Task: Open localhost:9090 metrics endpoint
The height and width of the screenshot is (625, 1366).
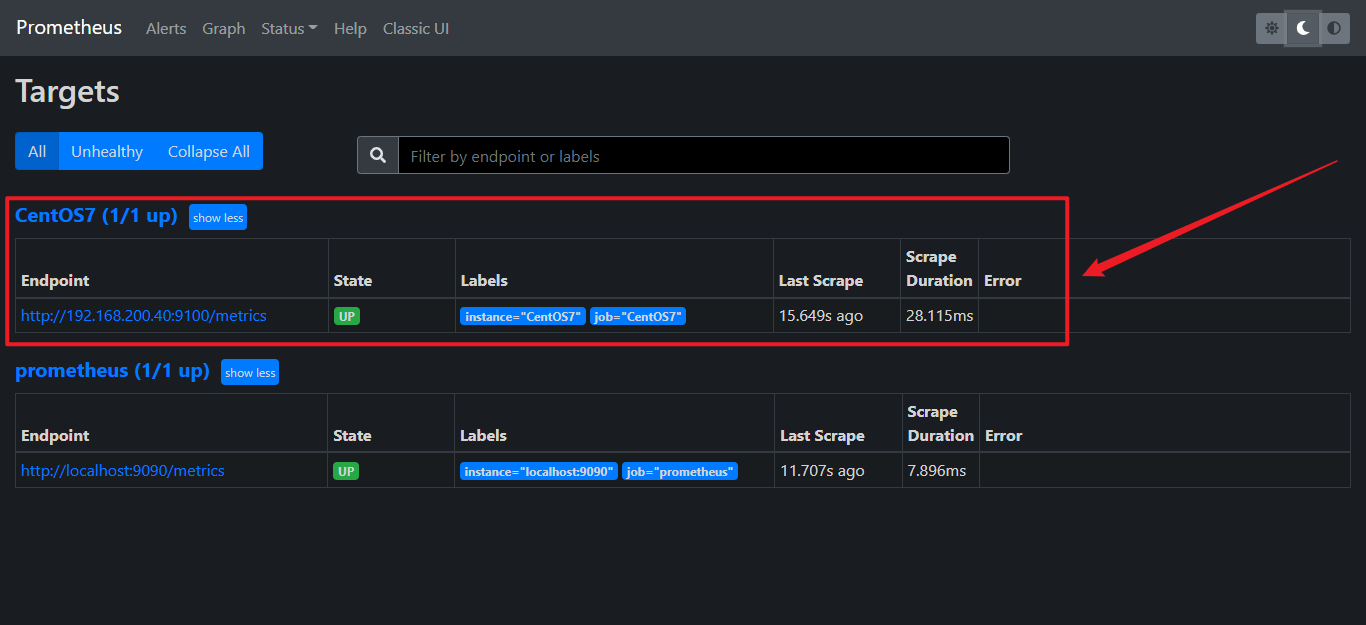Action: (x=123, y=470)
